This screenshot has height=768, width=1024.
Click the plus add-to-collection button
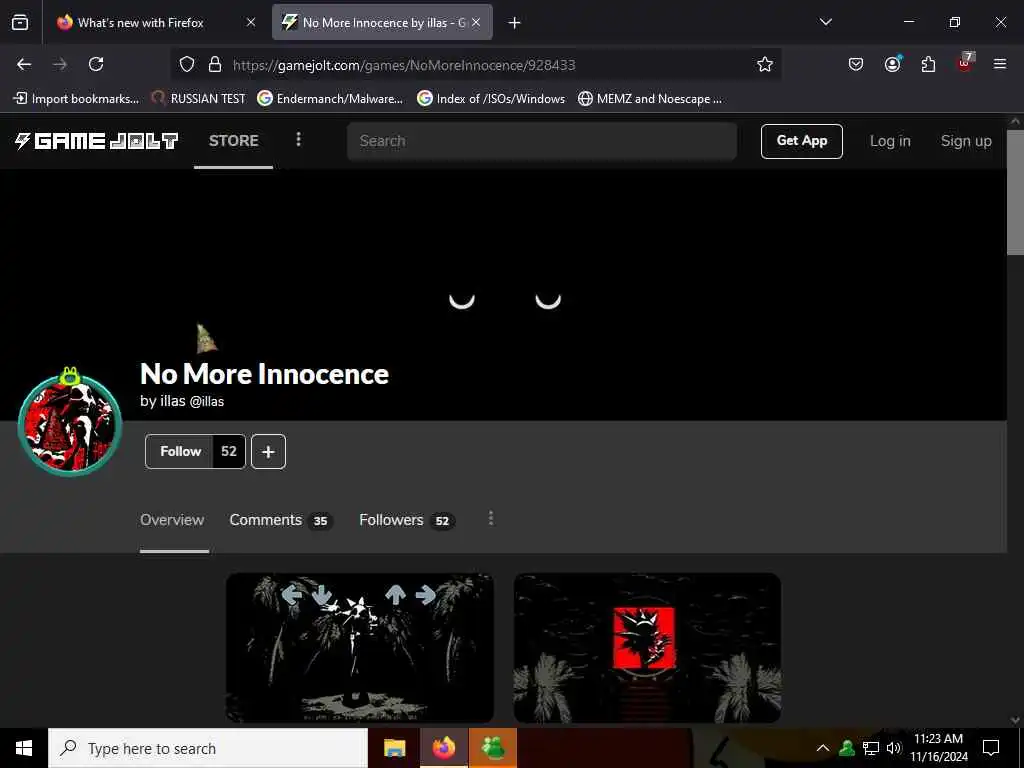tap(268, 451)
